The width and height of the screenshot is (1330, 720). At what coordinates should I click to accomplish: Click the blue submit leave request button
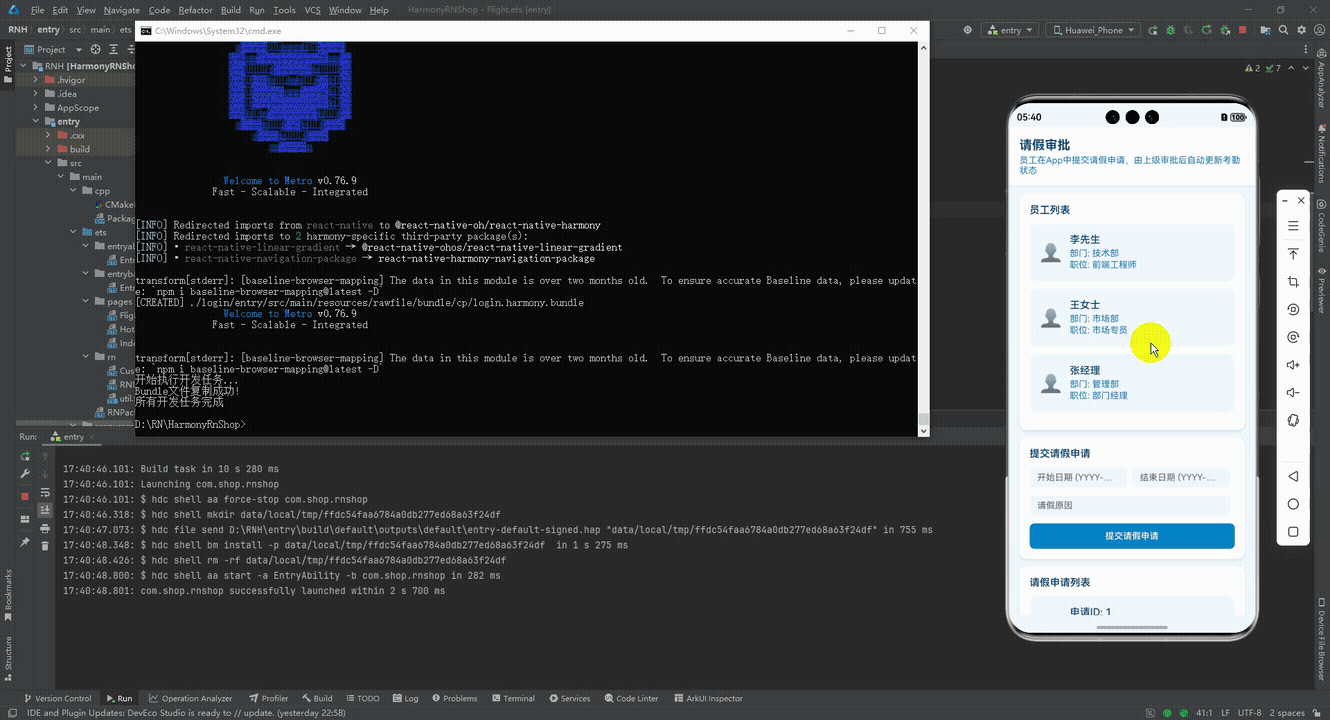tap(1132, 536)
